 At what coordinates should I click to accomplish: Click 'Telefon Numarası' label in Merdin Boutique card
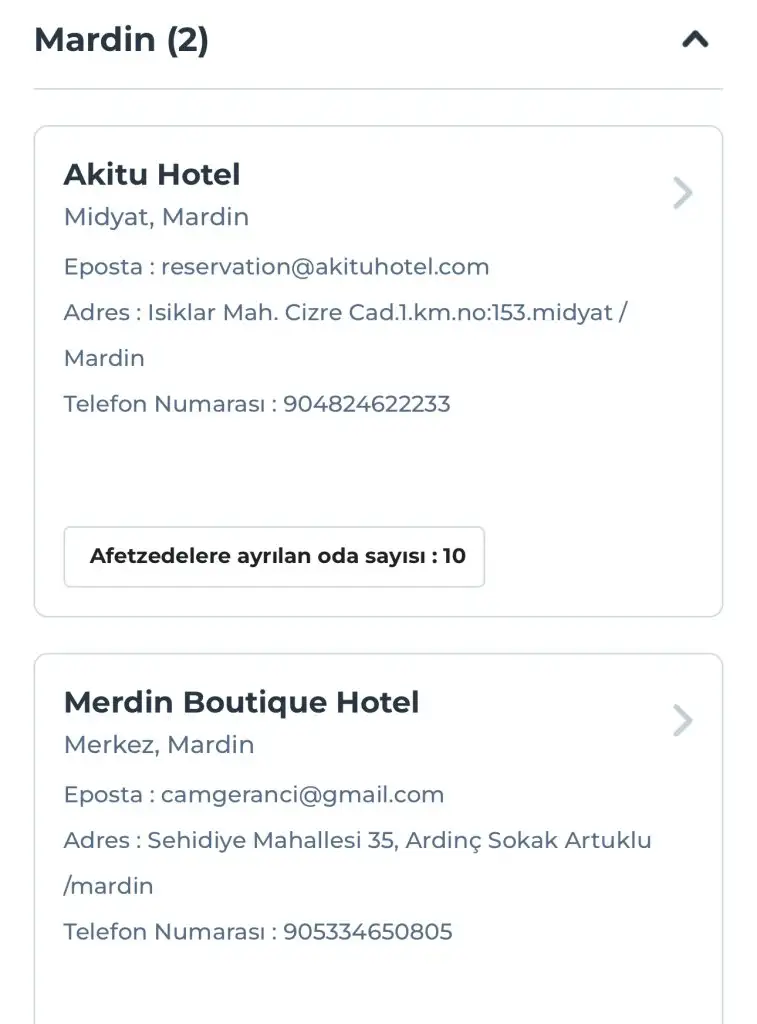tap(163, 932)
